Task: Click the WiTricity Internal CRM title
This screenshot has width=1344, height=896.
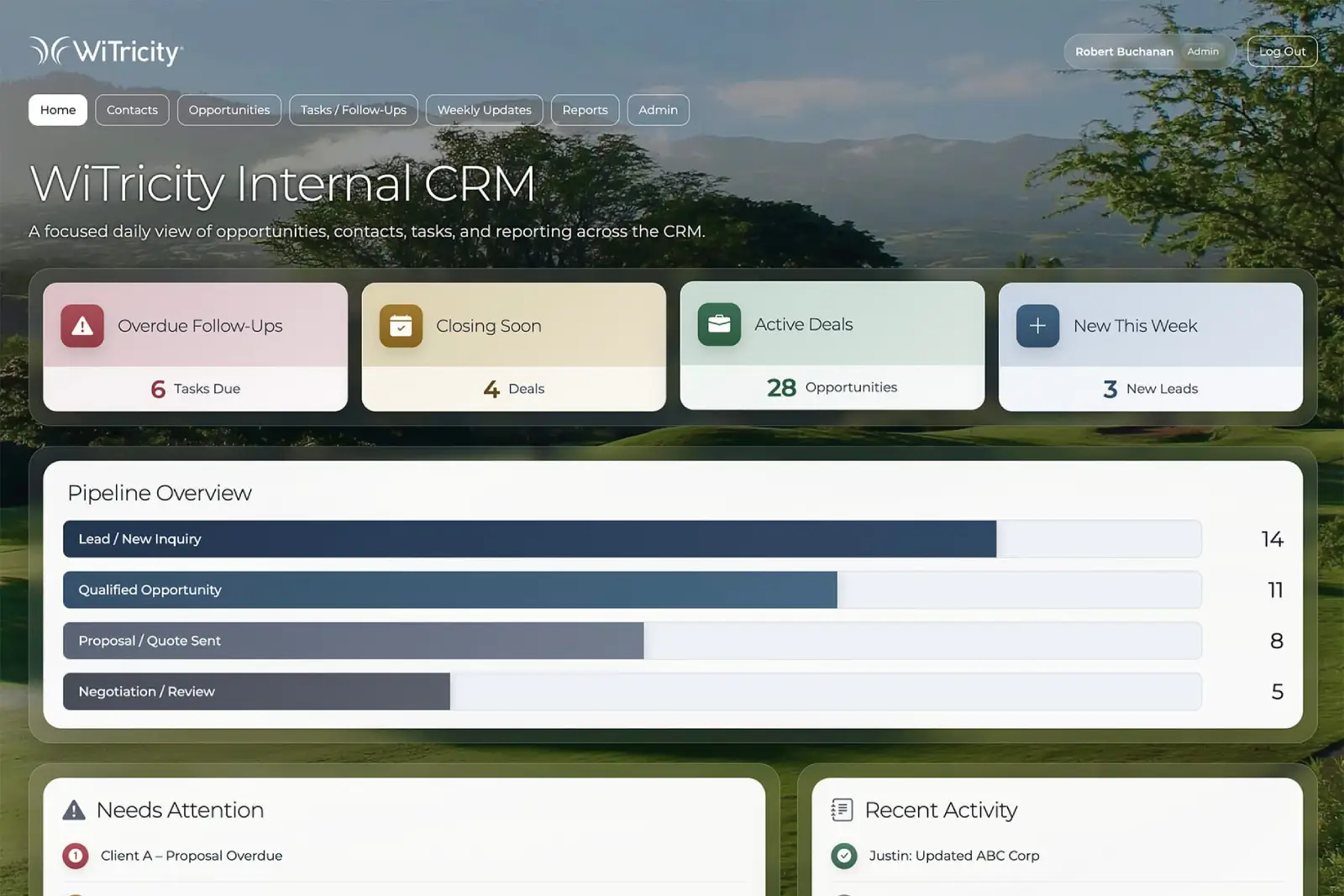Action: coord(282,184)
